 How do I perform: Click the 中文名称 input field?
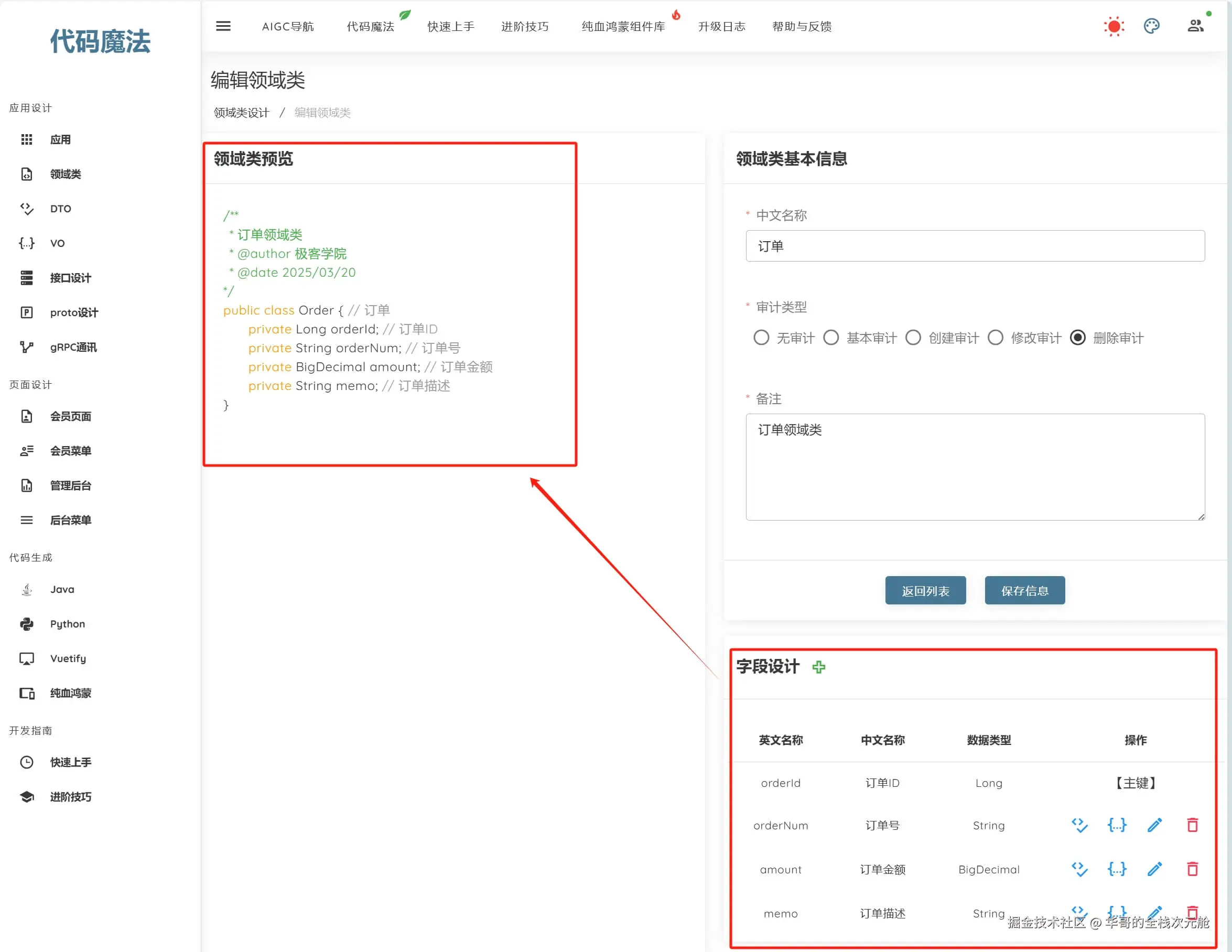click(x=975, y=246)
